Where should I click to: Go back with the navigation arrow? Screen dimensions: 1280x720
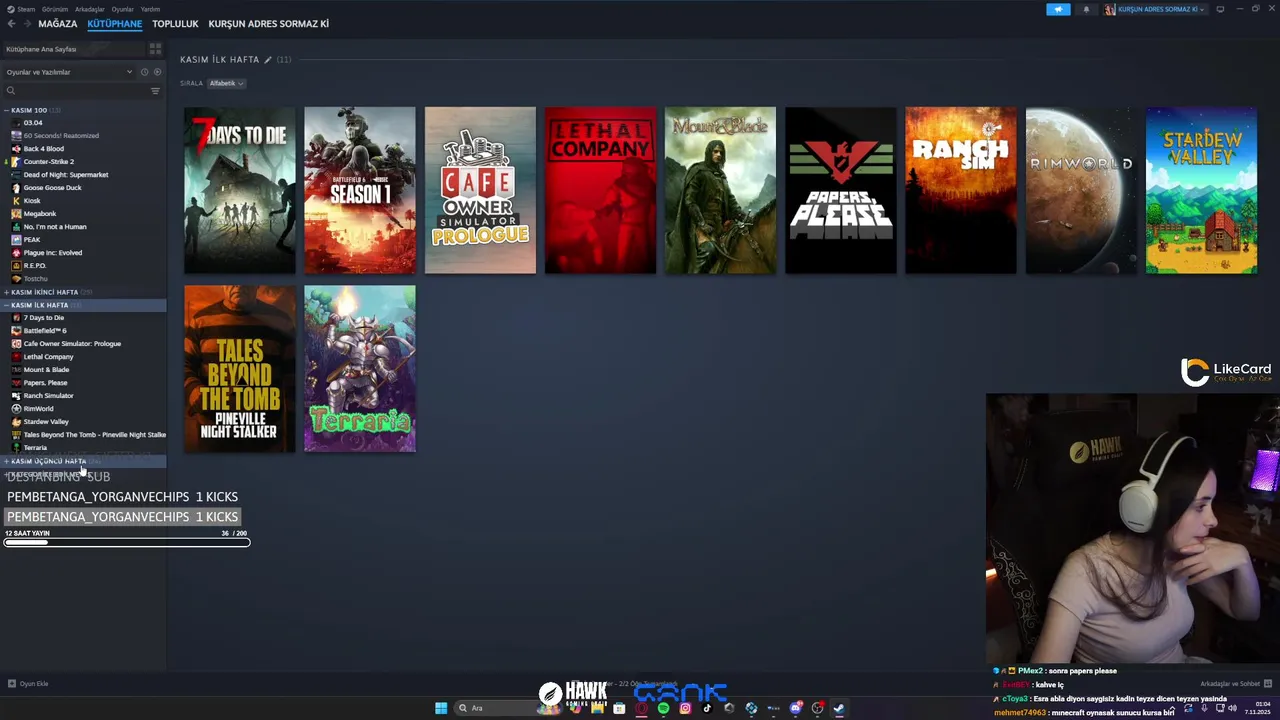tap(12, 24)
